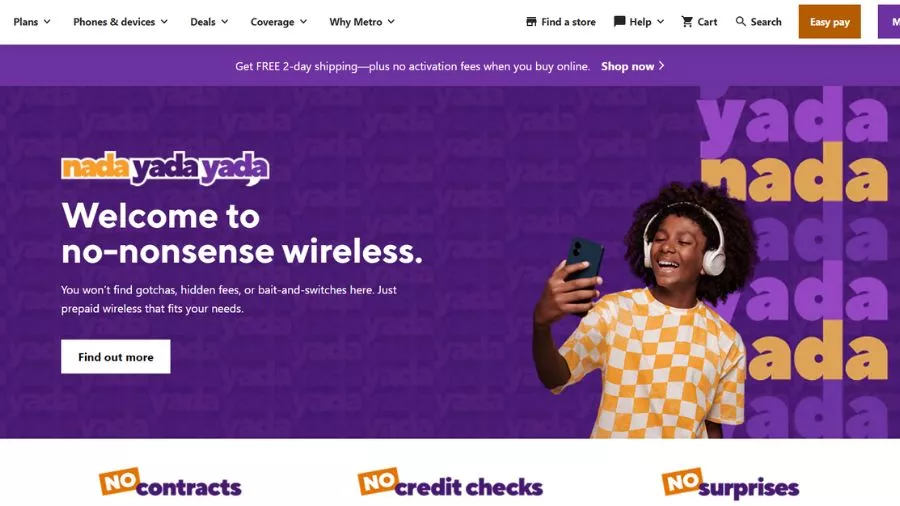The image size is (900, 506).
Task: Expand the Phones & devices dropdown
Action: coord(121,22)
